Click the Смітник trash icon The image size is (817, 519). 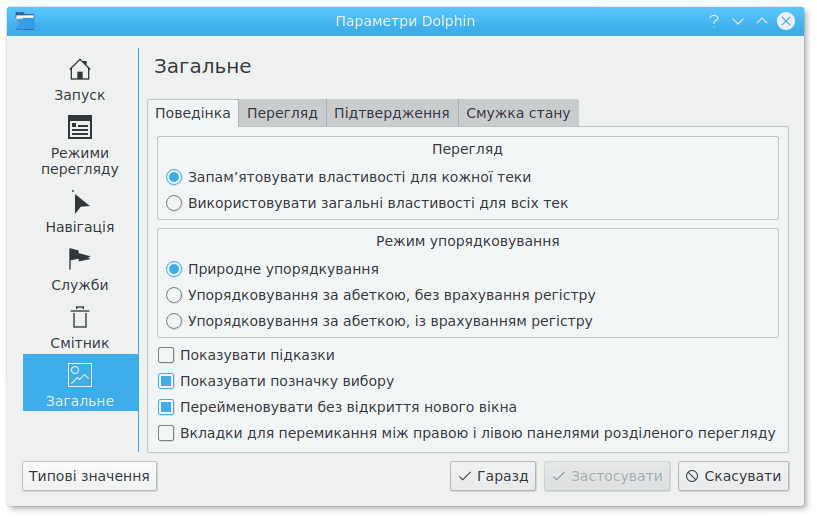click(x=80, y=318)
